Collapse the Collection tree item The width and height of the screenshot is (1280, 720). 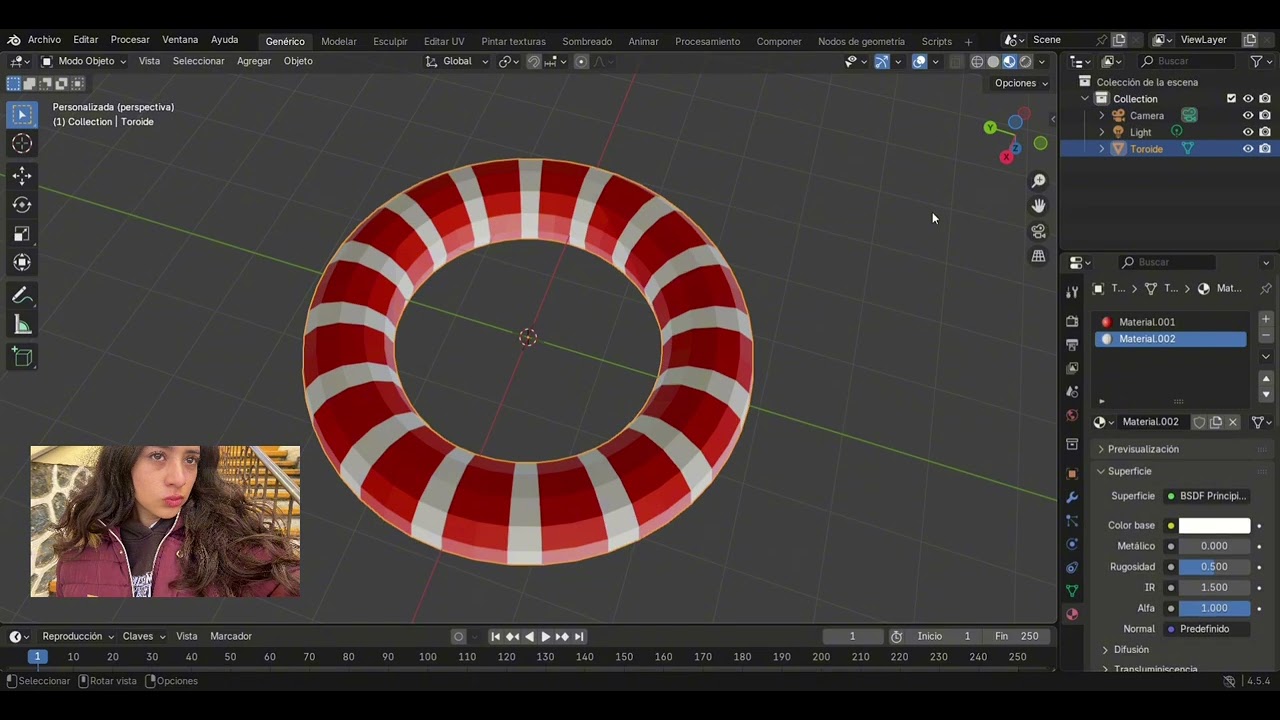[1085, 99]
